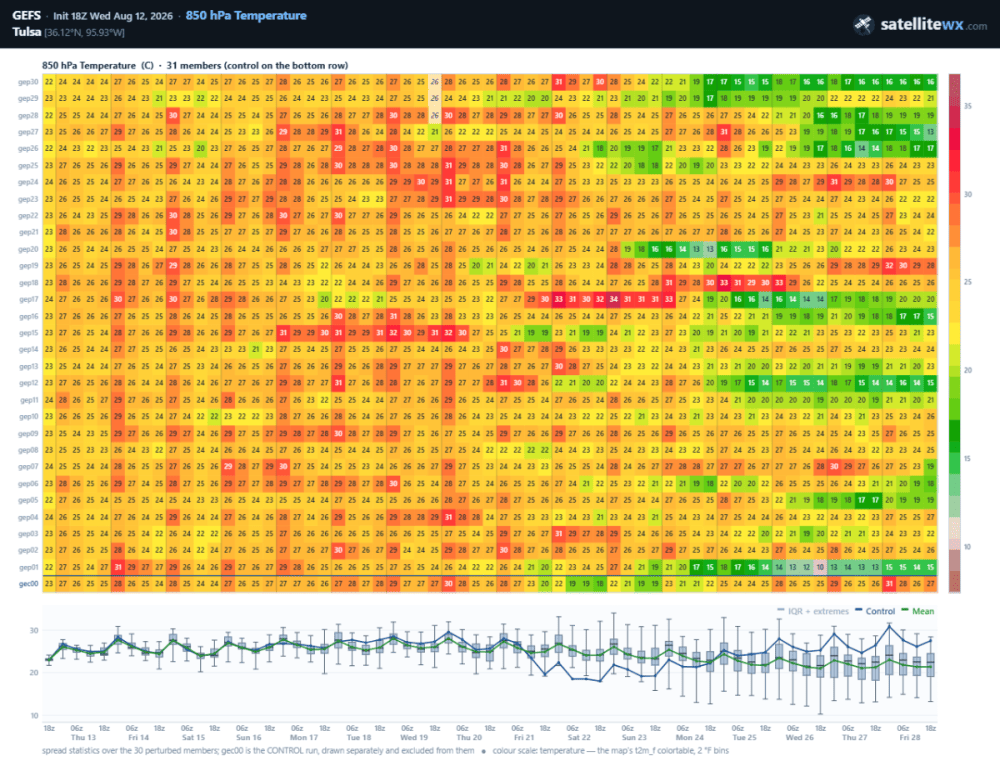The image size is (1000, 766).
Task: Click the 'Thu 20' date axis label
Action: tap(469, 737)
